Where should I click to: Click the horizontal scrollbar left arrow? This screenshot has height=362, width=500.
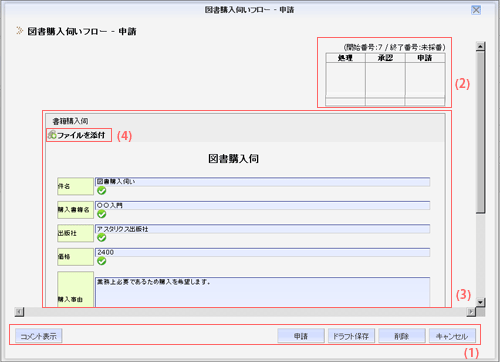tap(19, 312)
